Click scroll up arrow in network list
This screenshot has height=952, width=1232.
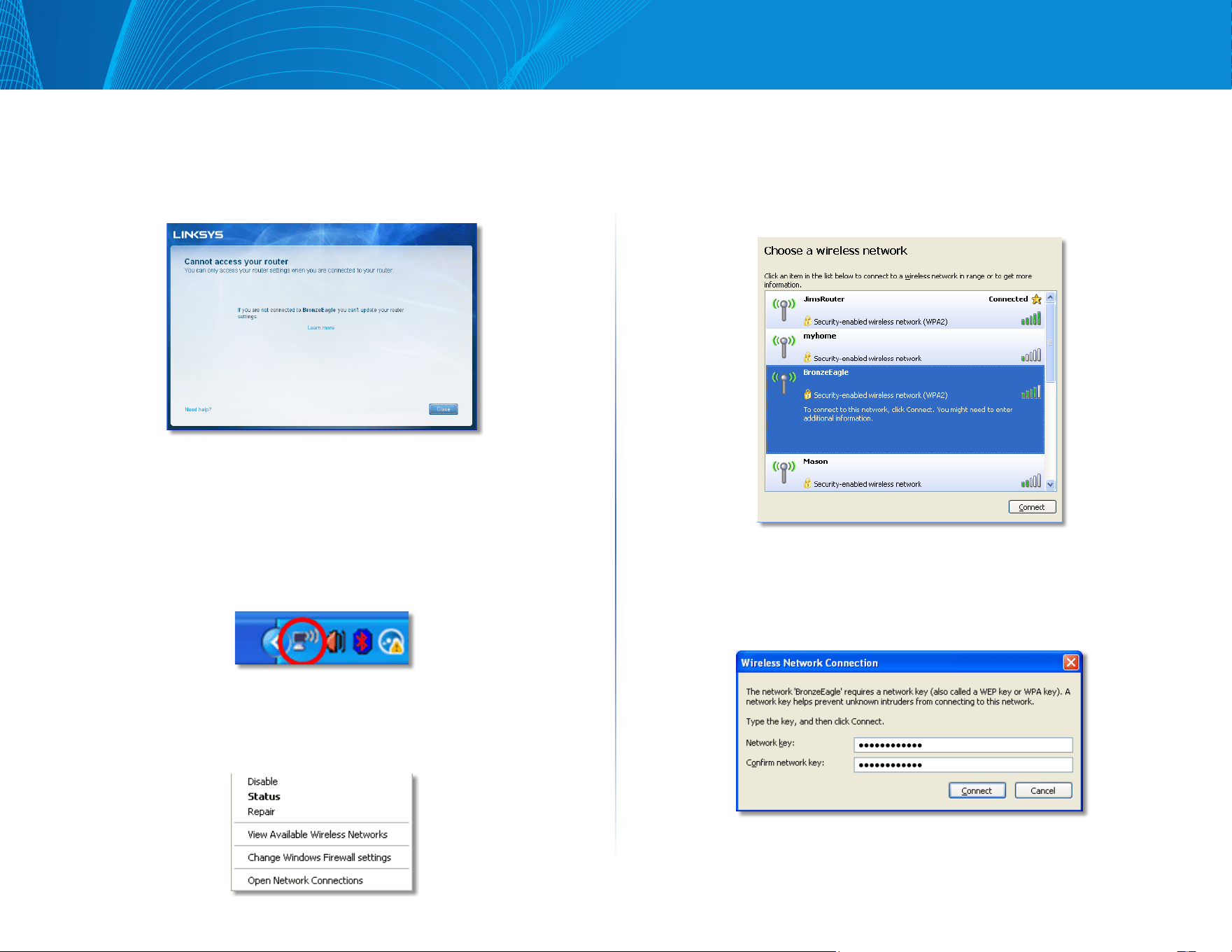1050,298
